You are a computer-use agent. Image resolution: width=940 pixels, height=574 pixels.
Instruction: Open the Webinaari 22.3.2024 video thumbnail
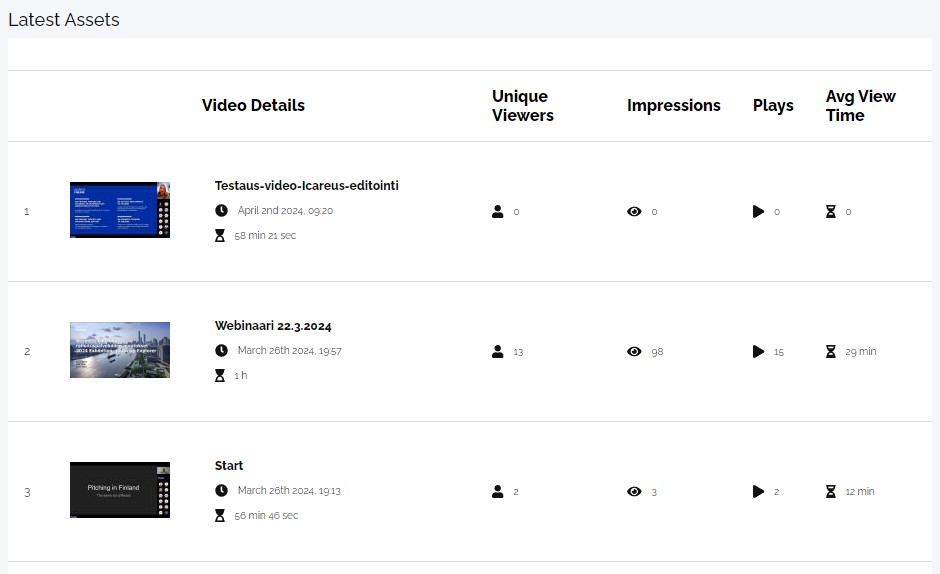tap(120, 350)
